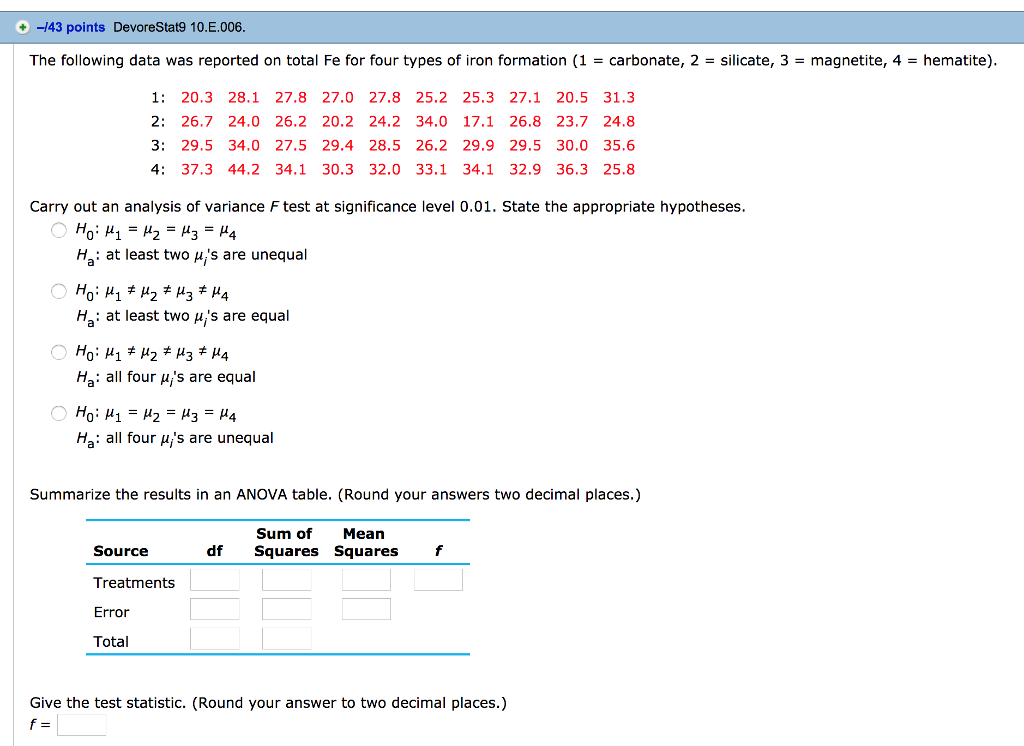
Task: Click the test statistic f input box
Action: tap(82, 724)
